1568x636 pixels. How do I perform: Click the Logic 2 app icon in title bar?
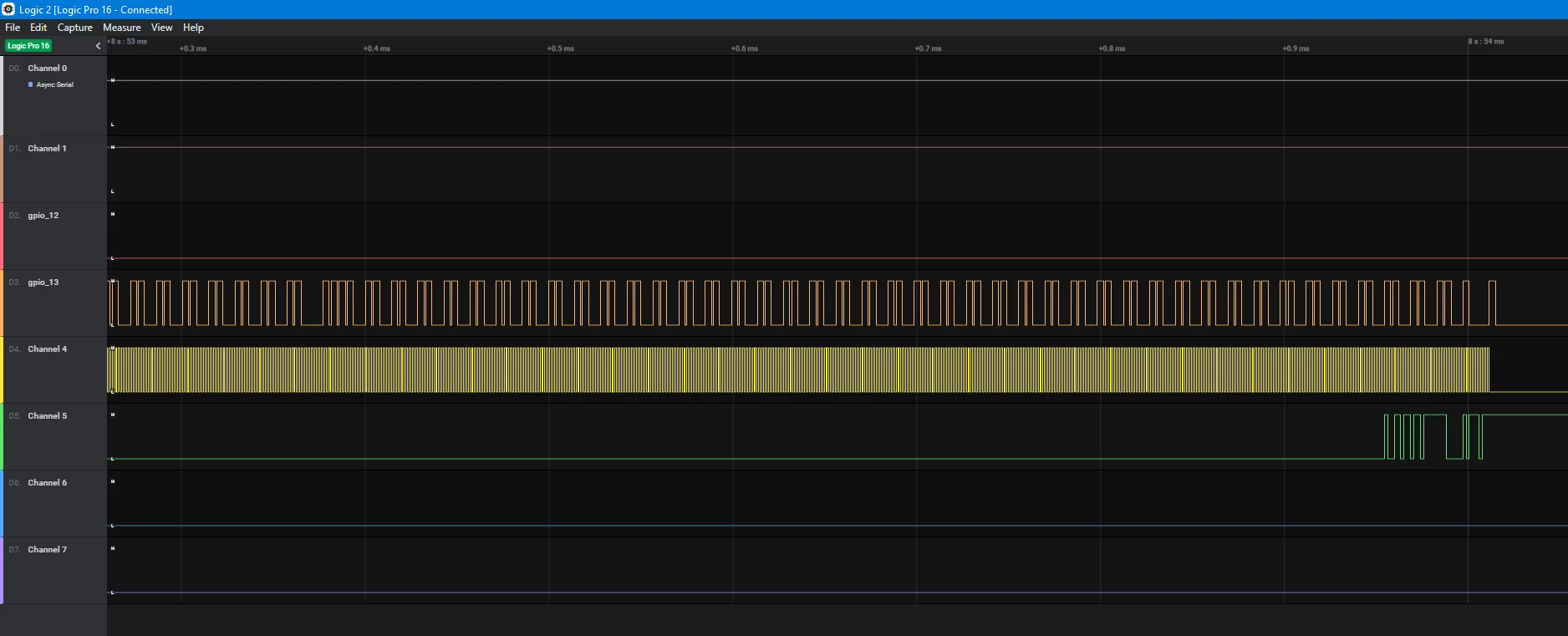(x=8, y=9)
